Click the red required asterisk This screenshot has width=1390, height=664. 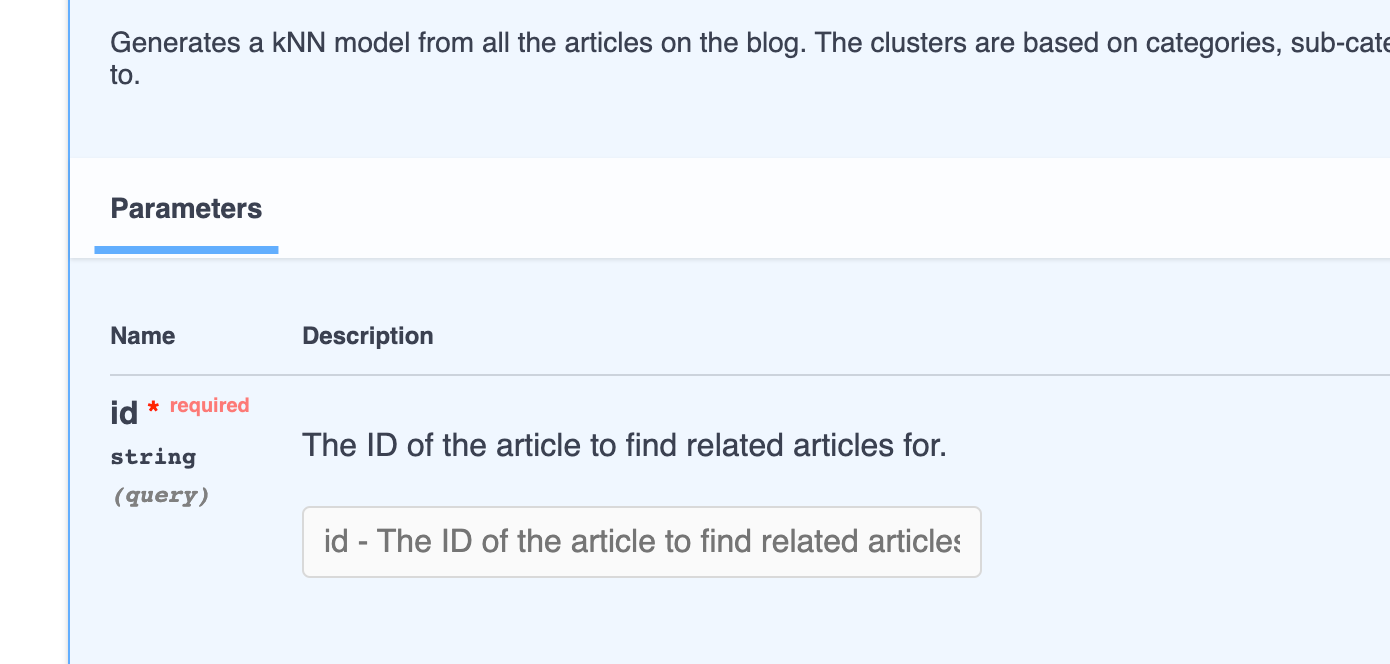[x=153, y=408]
